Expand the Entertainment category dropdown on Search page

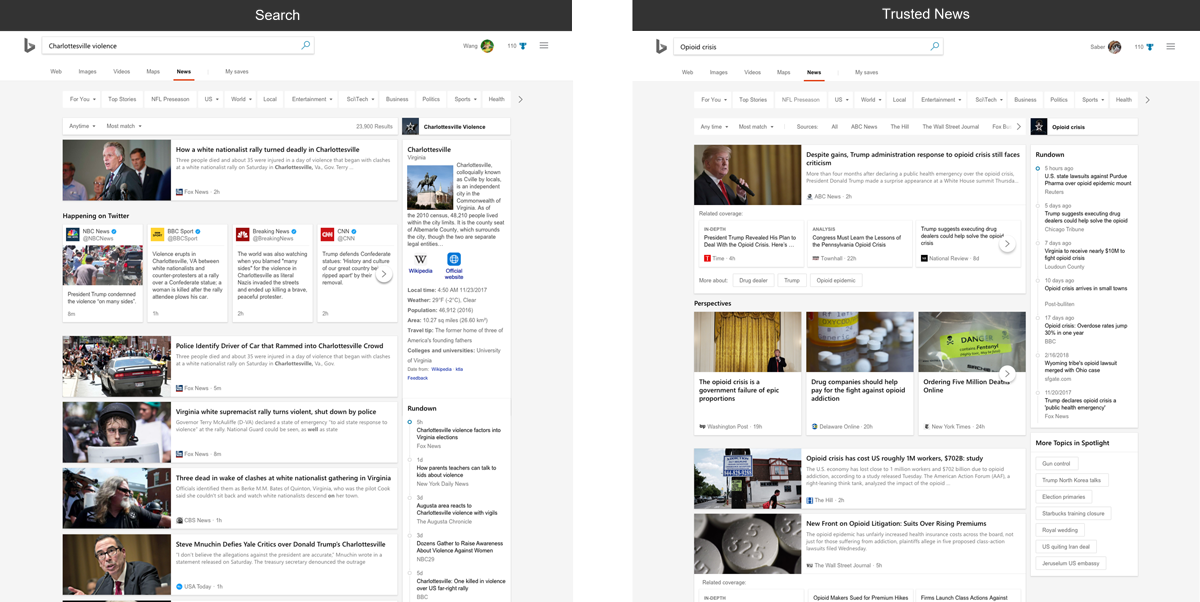(313, 99)
